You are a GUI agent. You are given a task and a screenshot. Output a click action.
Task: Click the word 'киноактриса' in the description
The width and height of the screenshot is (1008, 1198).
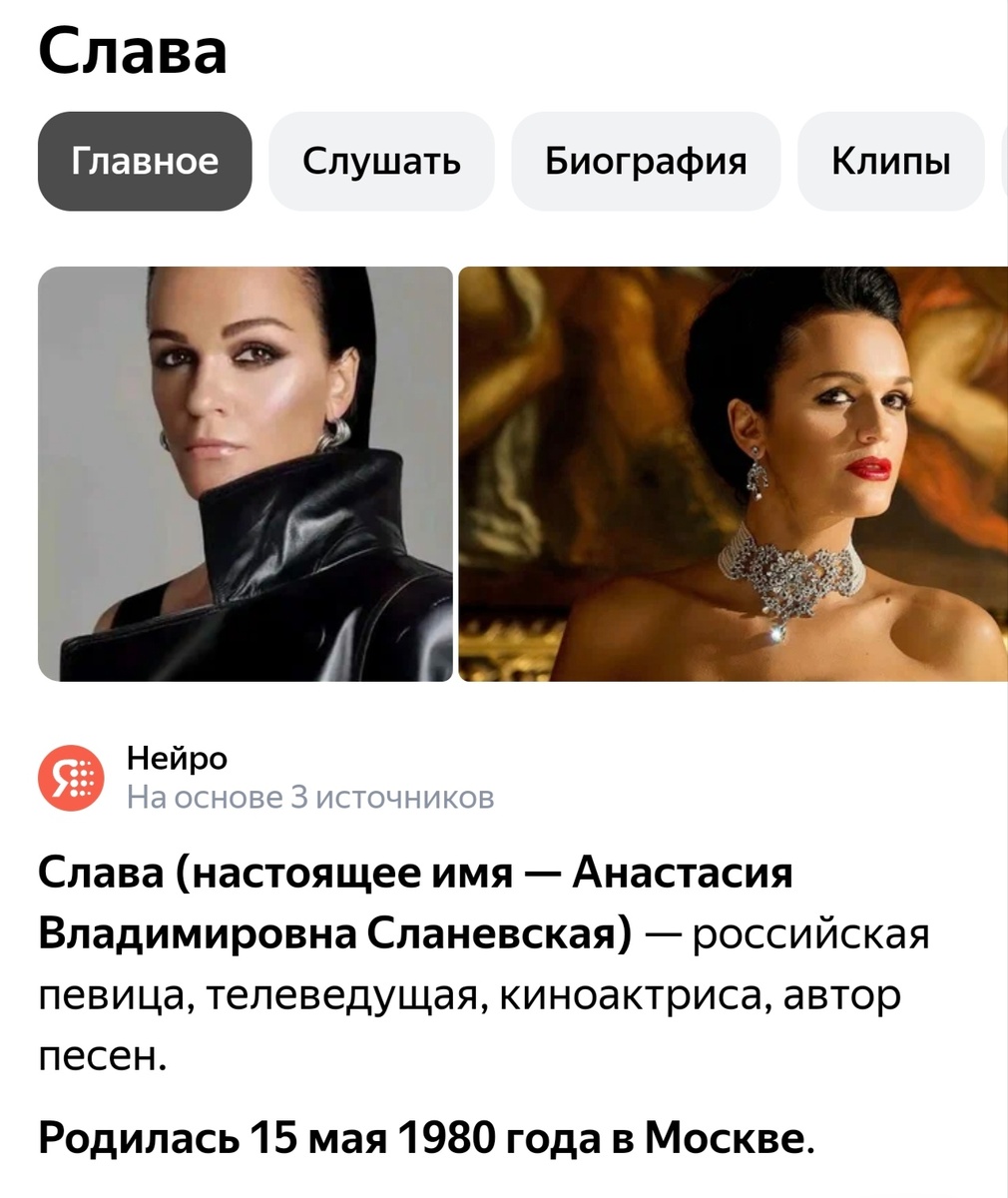[x=635, y=995]
